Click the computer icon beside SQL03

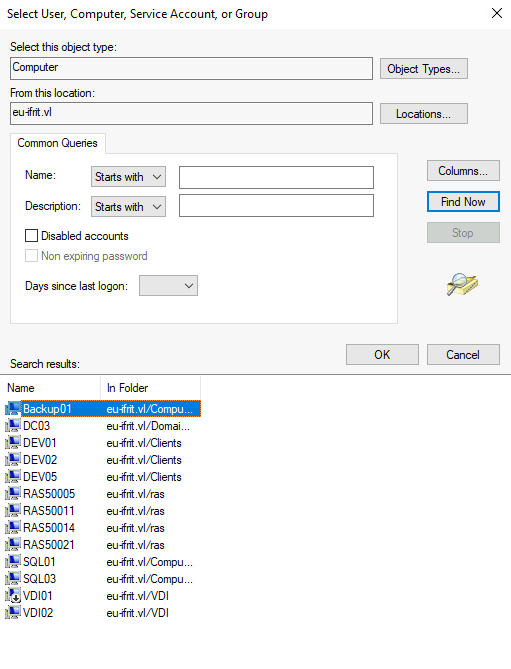click(13, 579)
